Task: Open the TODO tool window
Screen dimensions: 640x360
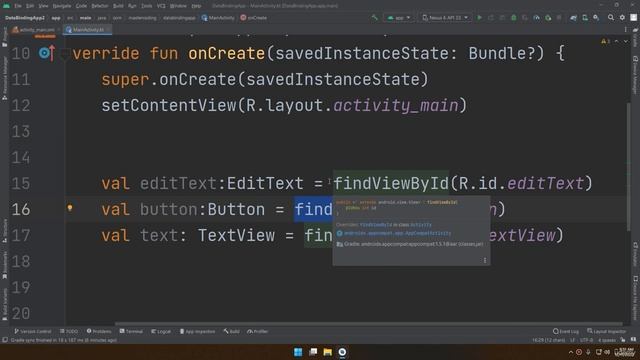Action: point(69,331)
